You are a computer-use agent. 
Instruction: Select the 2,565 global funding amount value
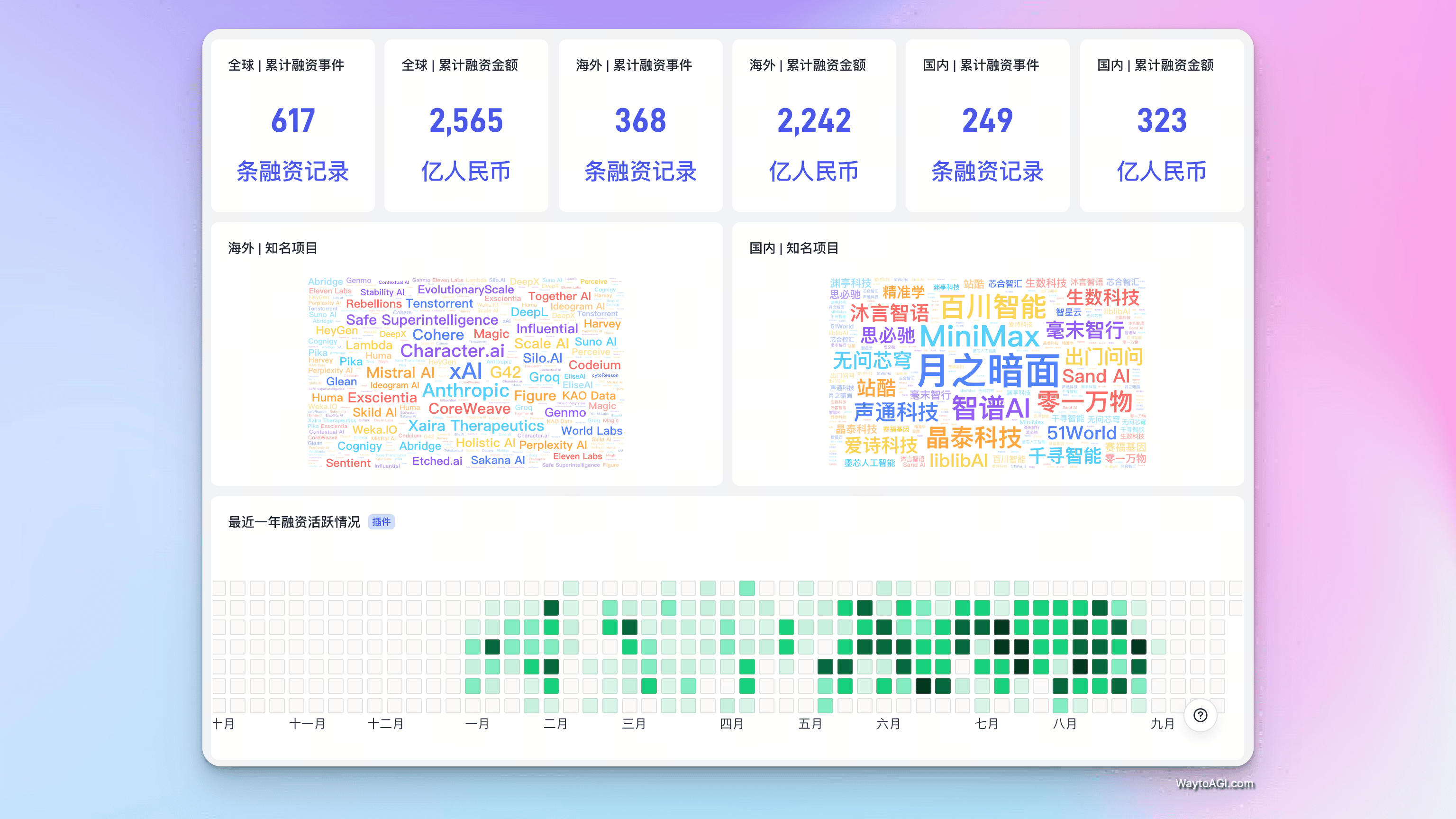pos(466,120)
